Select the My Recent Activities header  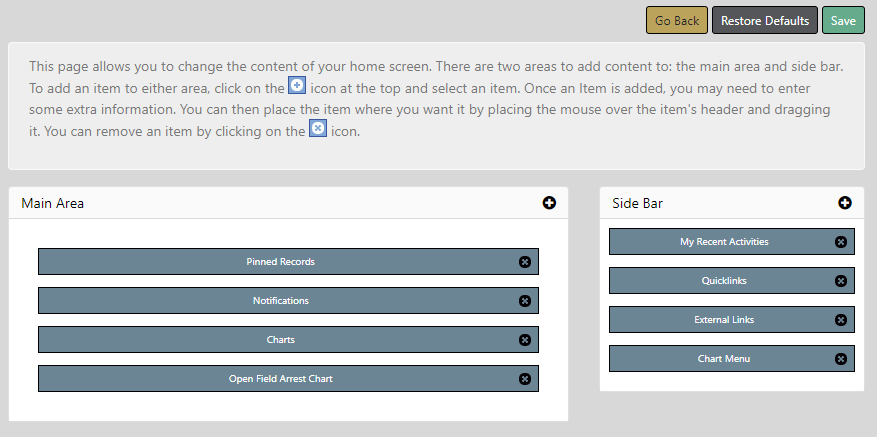[724, 242]
